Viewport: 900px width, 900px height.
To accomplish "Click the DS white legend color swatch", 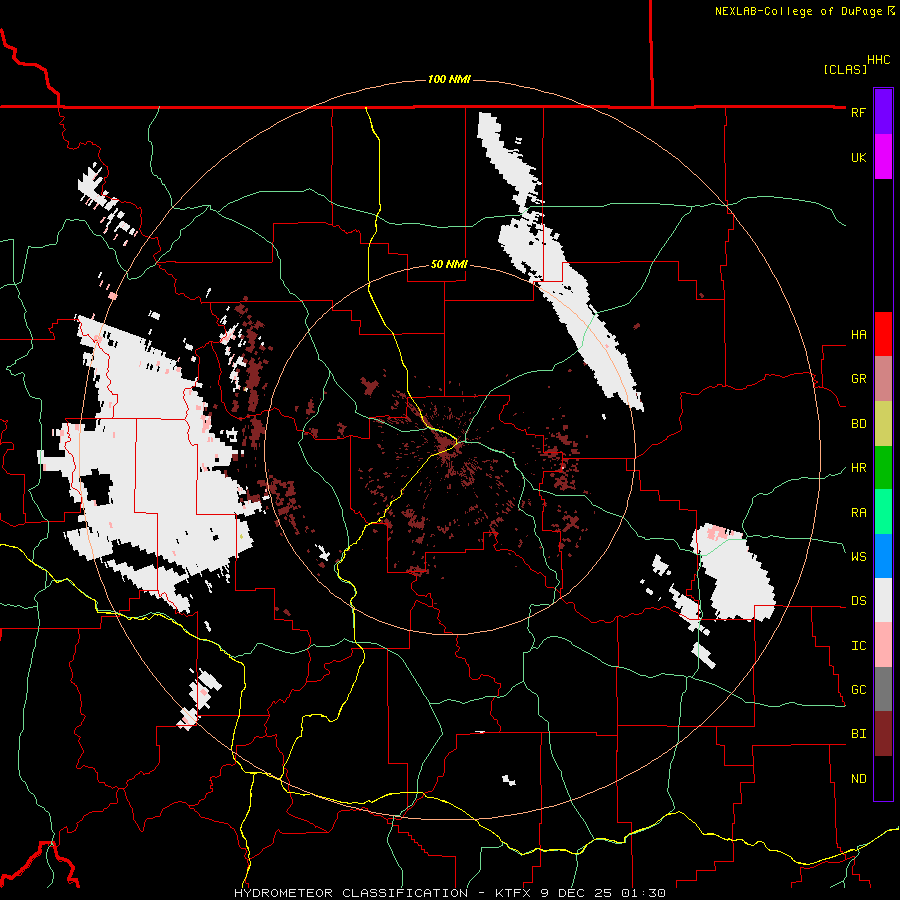I will [x=883, y=600].
